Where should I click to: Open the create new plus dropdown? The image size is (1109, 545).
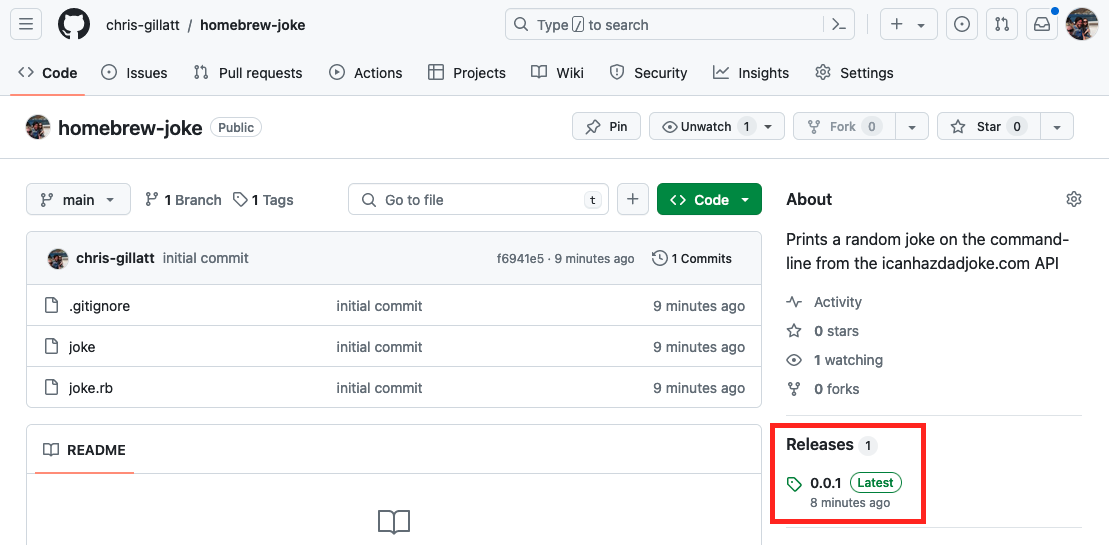(908, 24)
